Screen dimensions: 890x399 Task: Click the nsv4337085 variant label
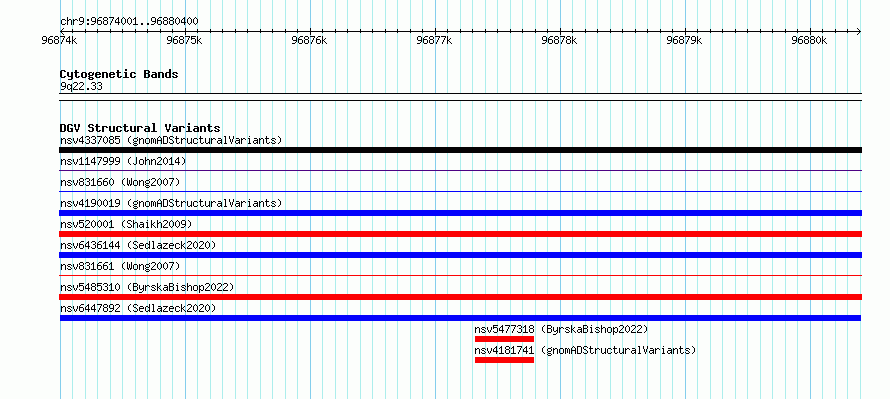pos(171,140)
